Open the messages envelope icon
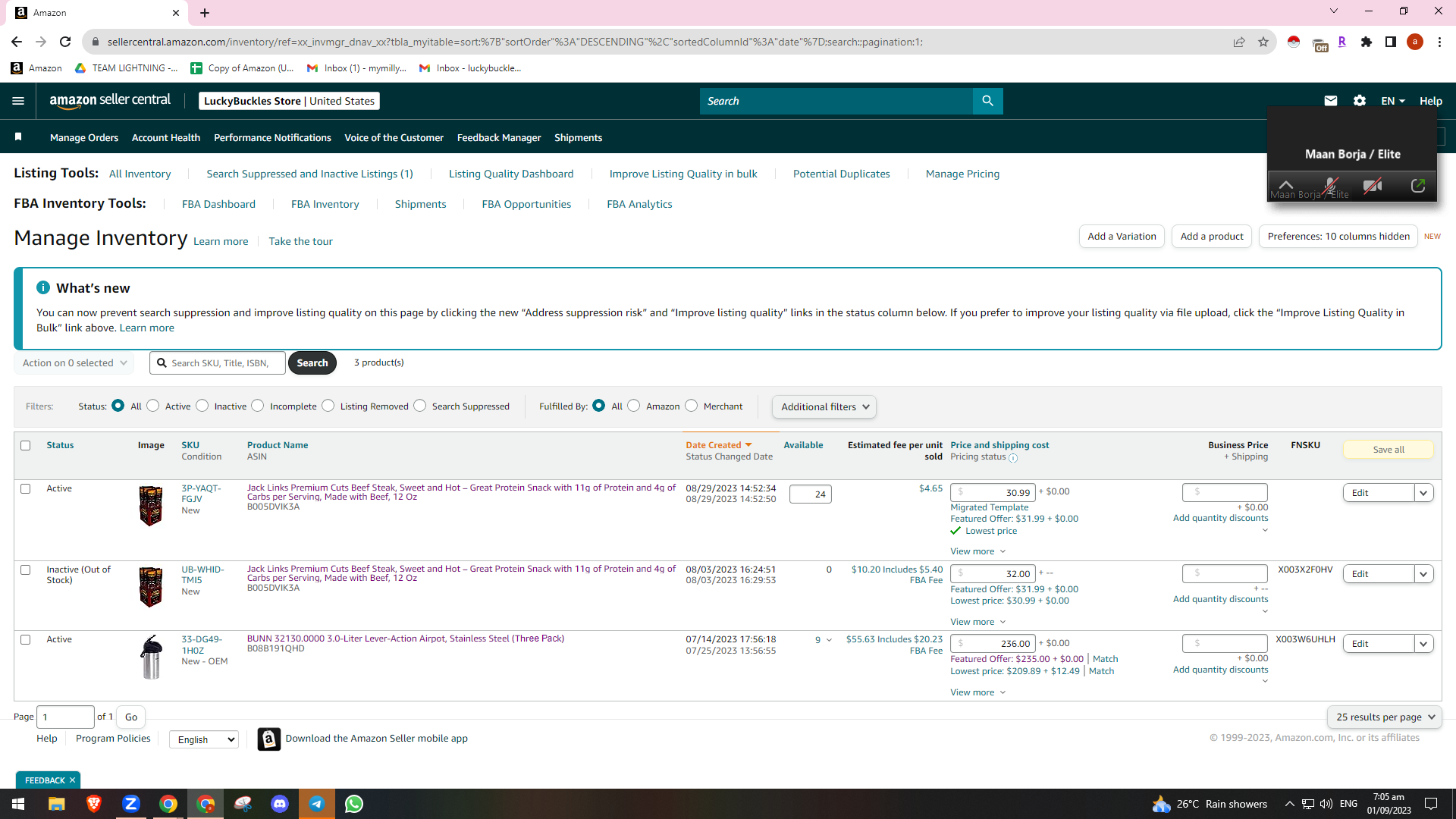1456x819 pixels. coord(1331,101)
